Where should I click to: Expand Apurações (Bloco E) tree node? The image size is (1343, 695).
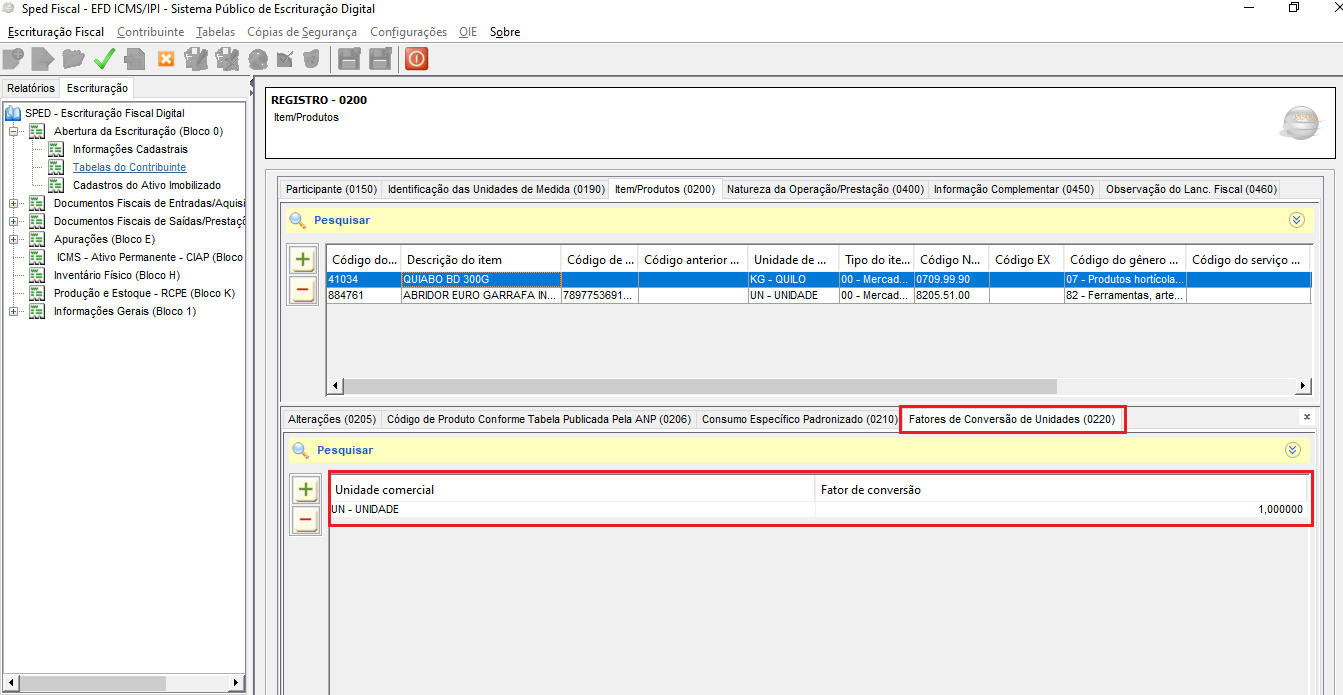tap(14, 239)
